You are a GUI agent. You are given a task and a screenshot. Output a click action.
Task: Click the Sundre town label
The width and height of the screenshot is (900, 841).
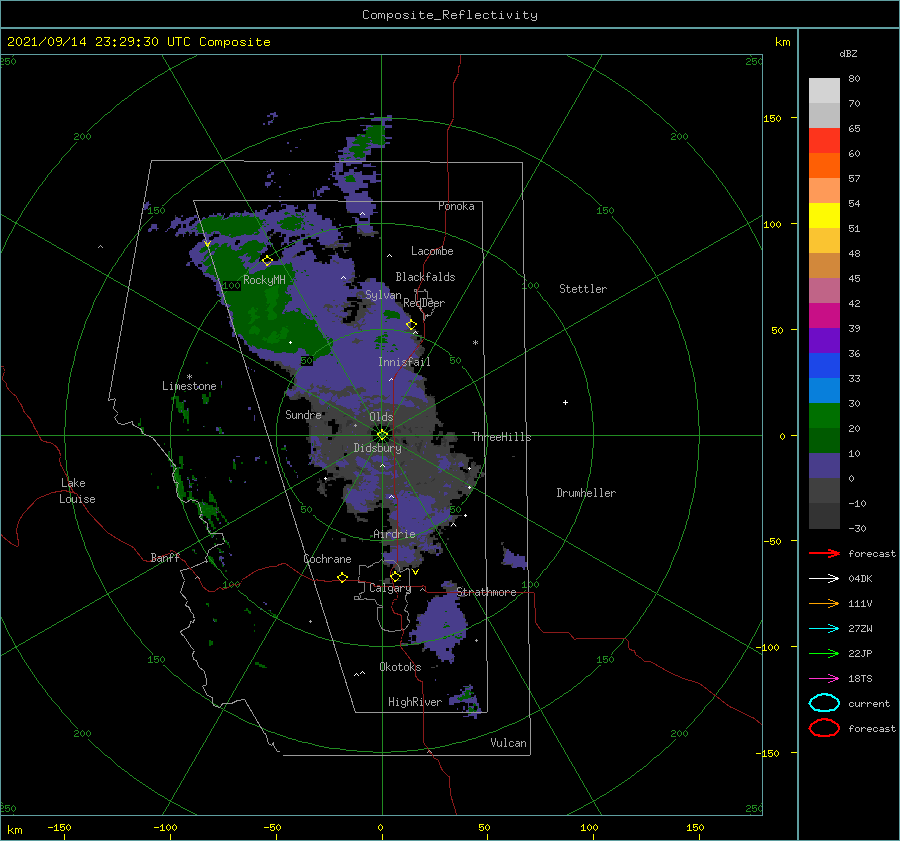(x=303, y=414)
